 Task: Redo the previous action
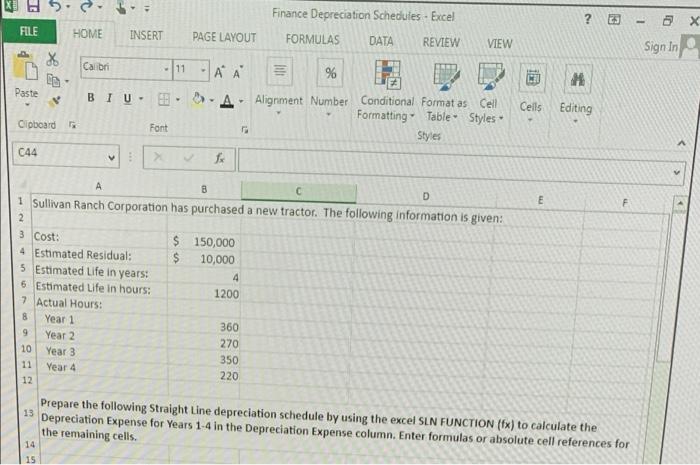(87, 6)
